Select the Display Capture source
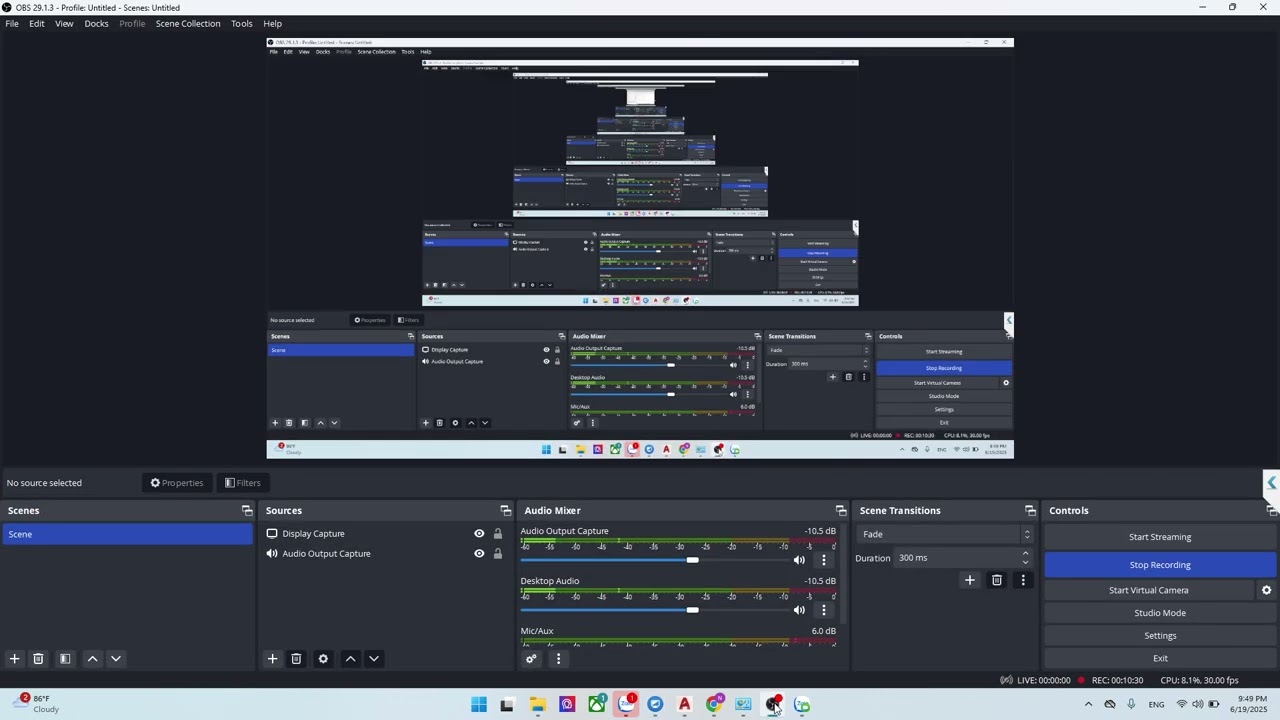The width and height of the screenshot is (1280, 720). click(x=313, y=534)
